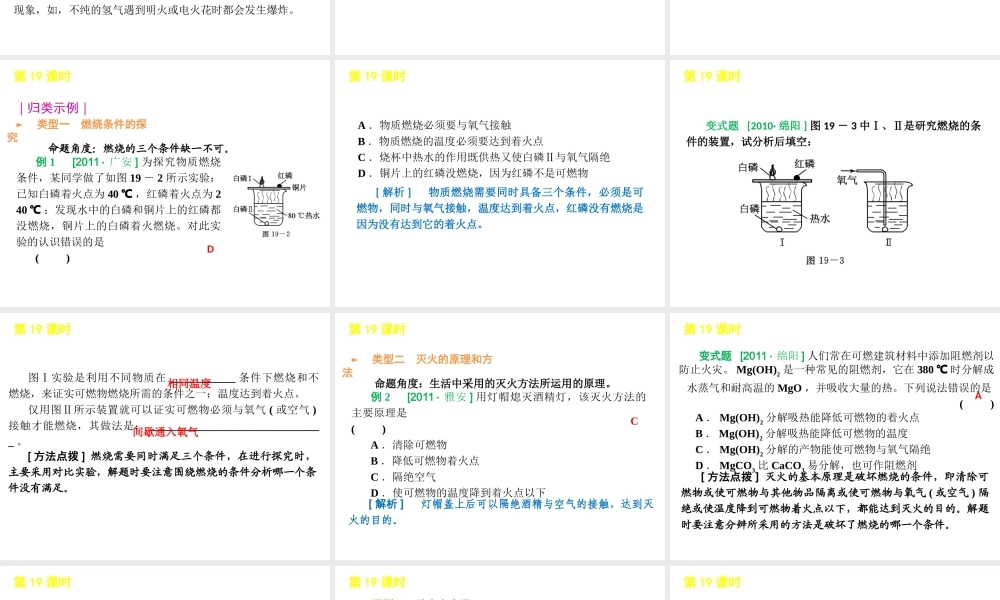1000x600 pixels.
Task: Click option C about 烧杯中热水的作用
Action: tap(483, 157)
